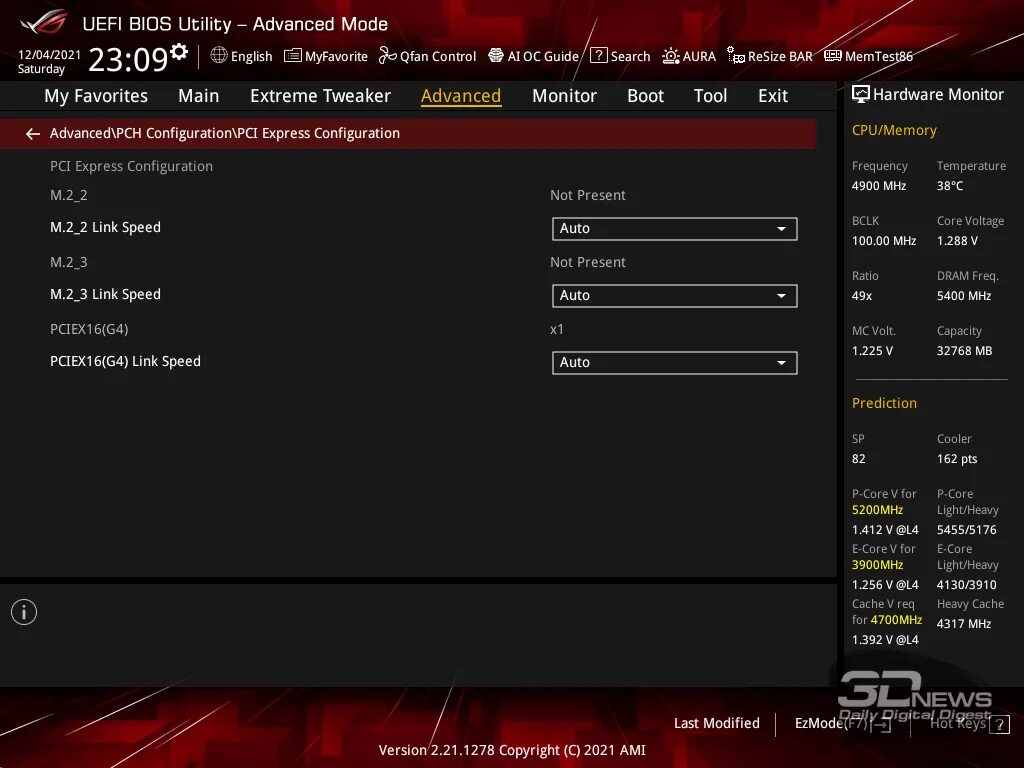Click the 23:09 clock display
The height and width of the screenshot is (768, 1024).
(129, 59)
